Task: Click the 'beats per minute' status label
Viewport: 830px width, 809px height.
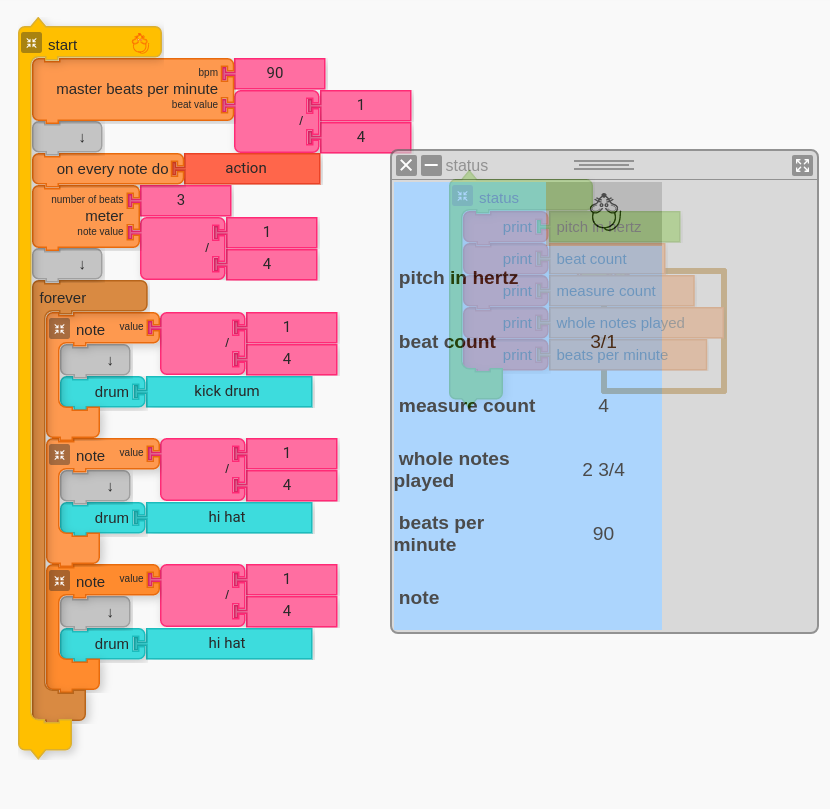Action: (439, 534)
